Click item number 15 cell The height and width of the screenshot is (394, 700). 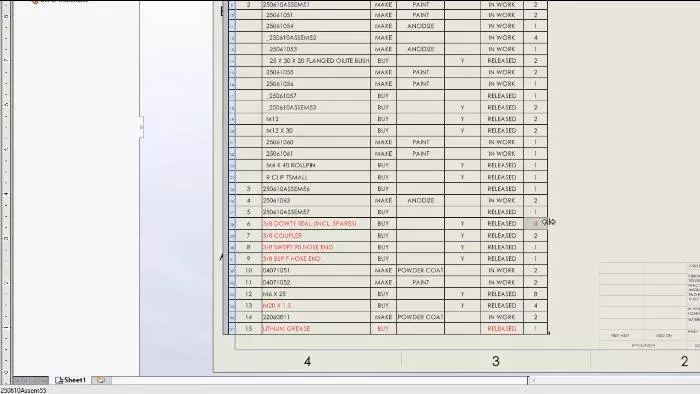[x=249, y=328]
